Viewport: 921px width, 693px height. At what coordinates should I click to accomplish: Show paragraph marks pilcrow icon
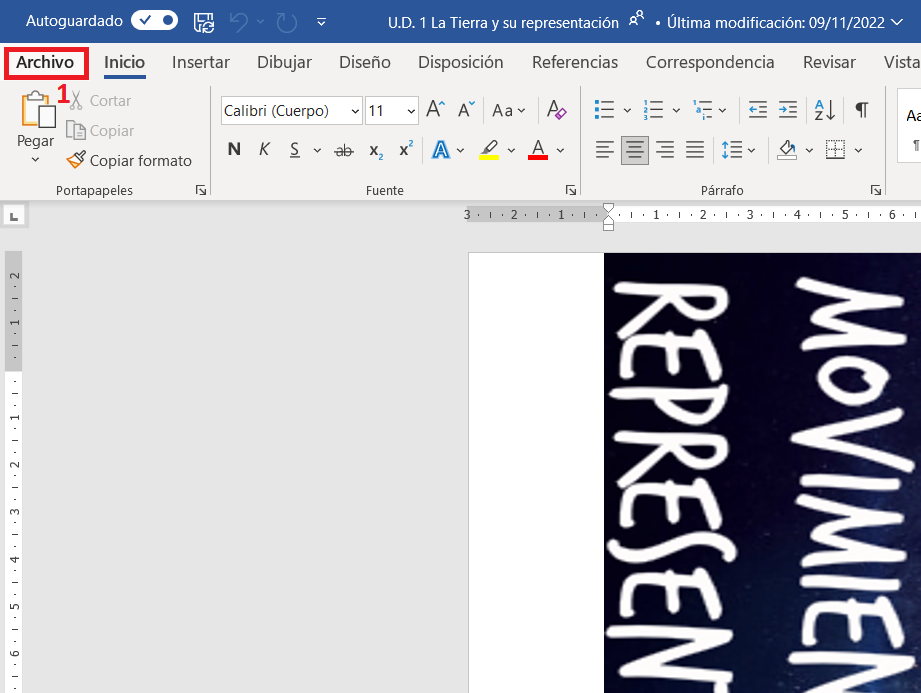click(x=861, y=110)
